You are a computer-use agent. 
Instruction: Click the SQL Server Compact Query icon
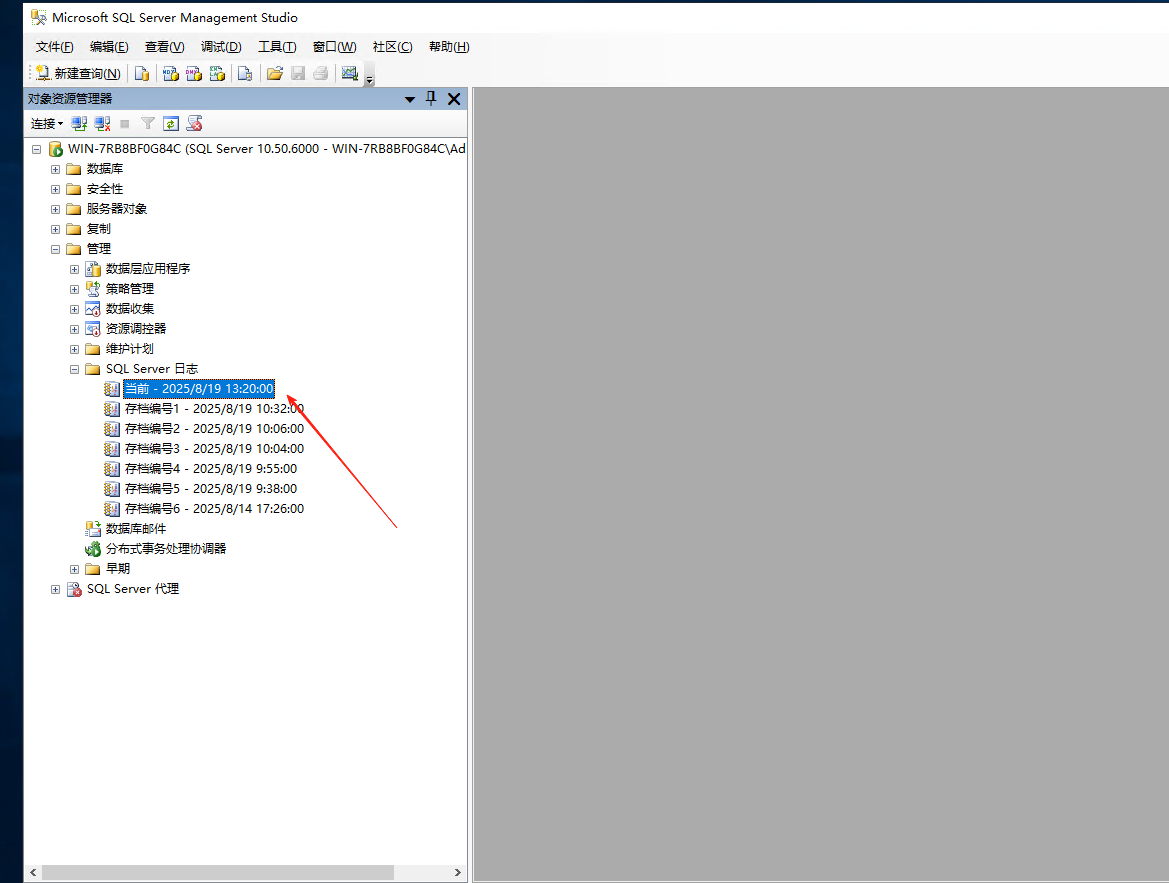245,73
